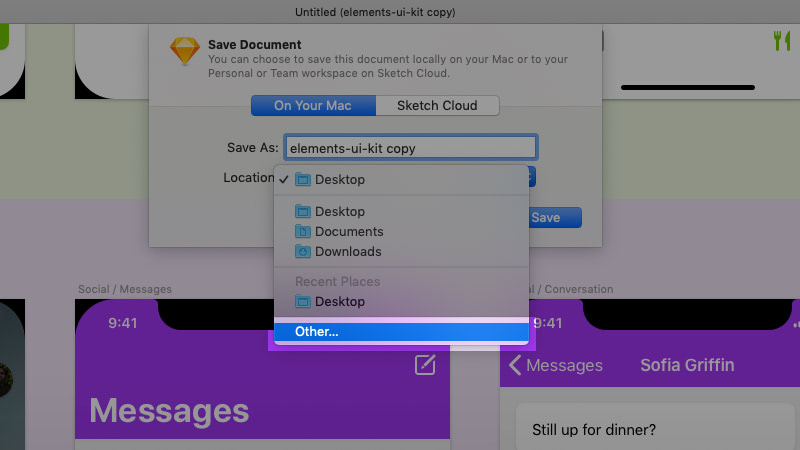This screenshot has width=800, height=450.
Task: Click the large Messages heading text
Action: pyautogui.click(x=169, y=411)
